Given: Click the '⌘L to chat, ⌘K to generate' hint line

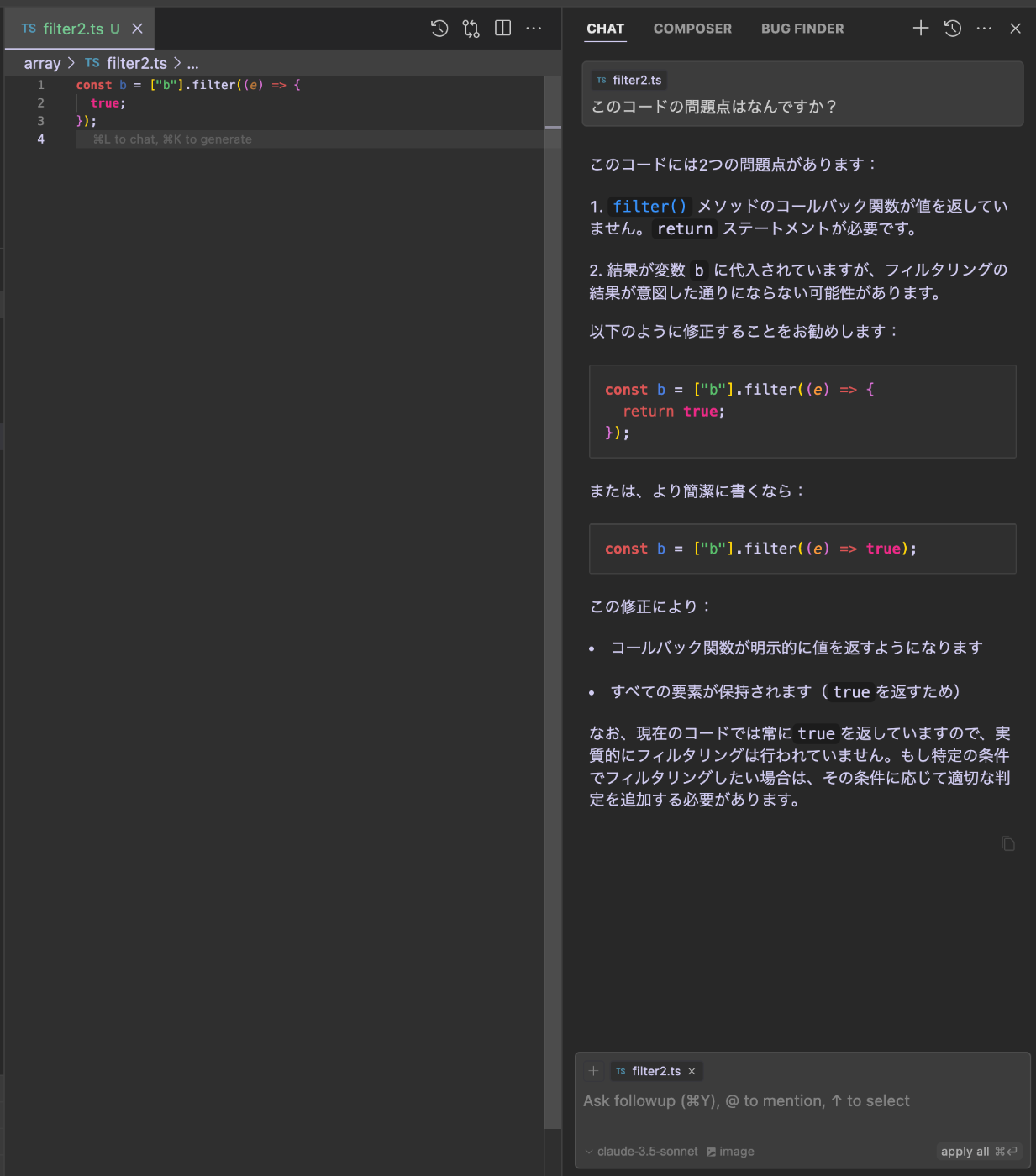Looking at the screenshot, I should (172, 139).
